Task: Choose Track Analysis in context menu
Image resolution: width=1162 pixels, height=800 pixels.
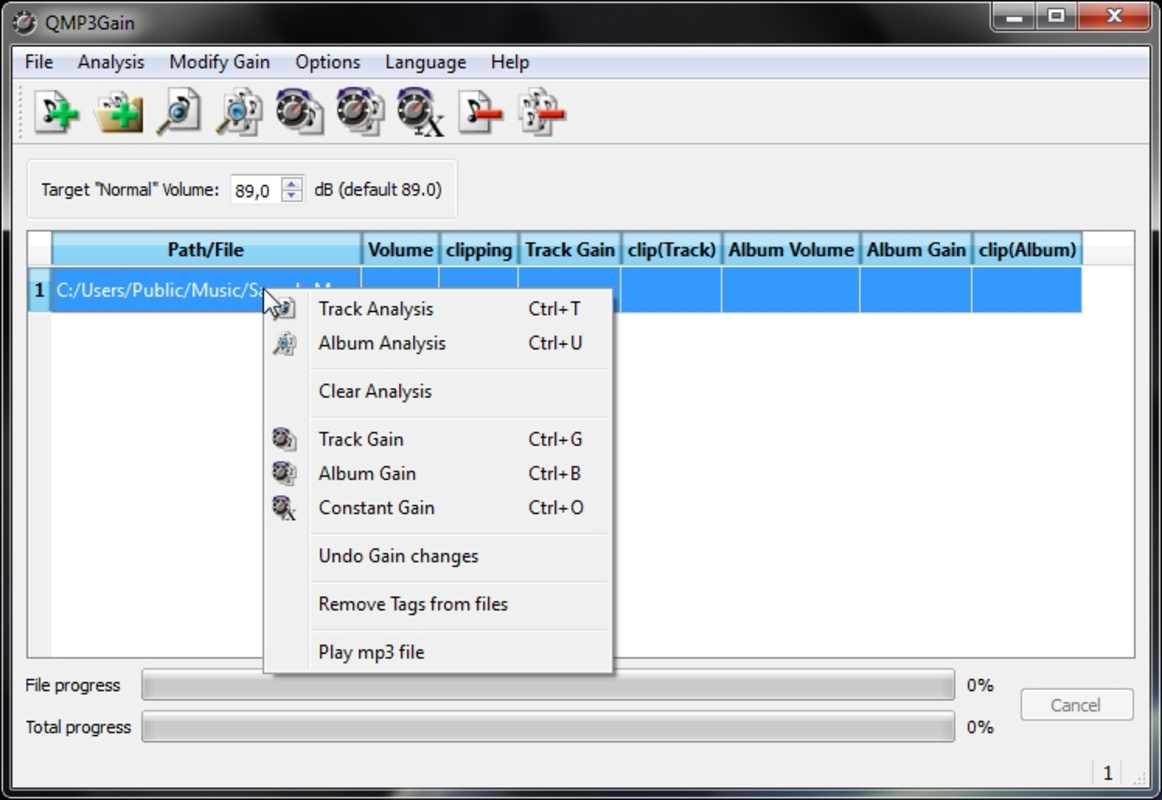Action: [438, 309]
